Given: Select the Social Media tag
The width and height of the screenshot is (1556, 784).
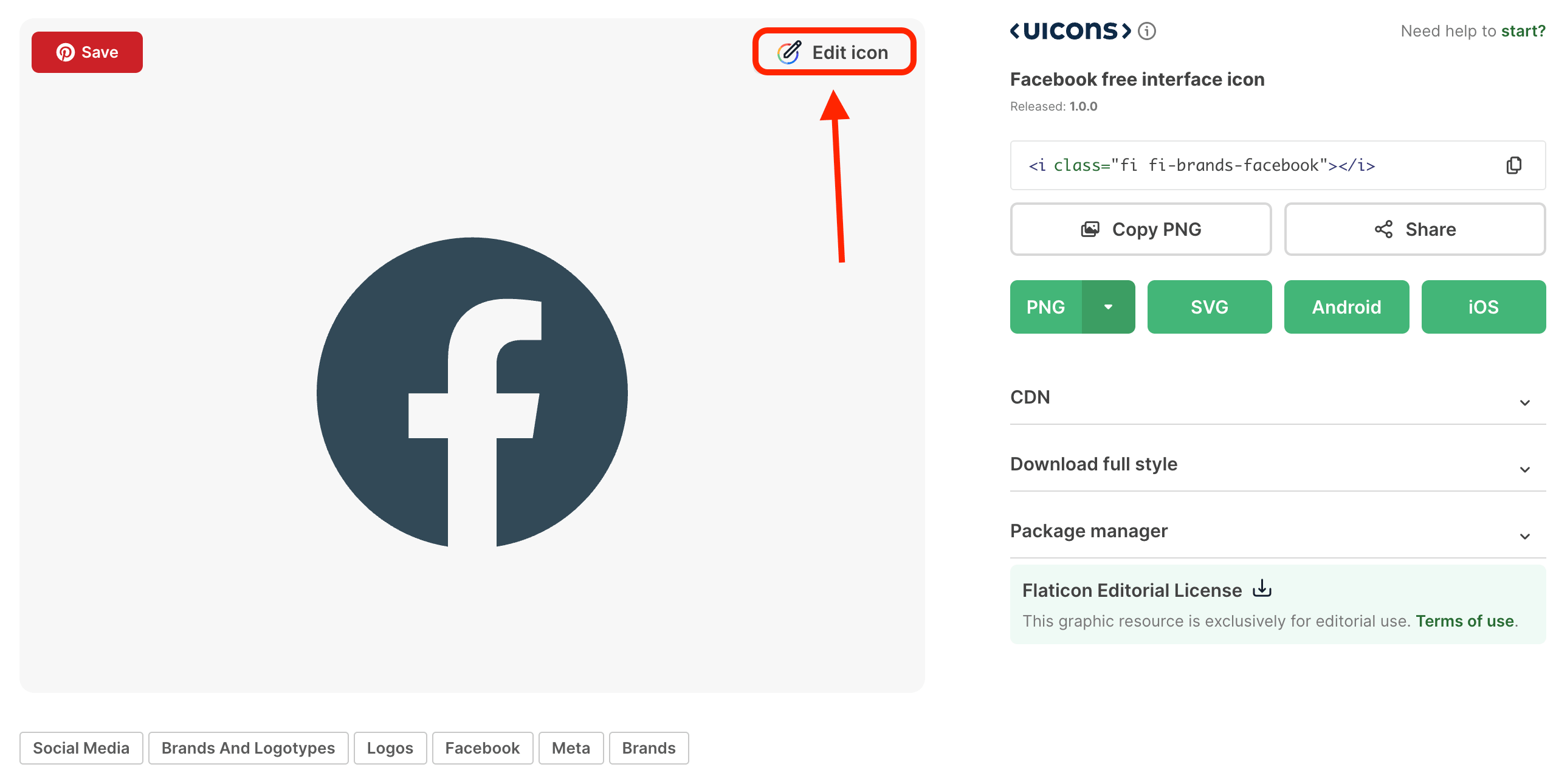Looking at the screenshot, I should [x=81, y=748].
